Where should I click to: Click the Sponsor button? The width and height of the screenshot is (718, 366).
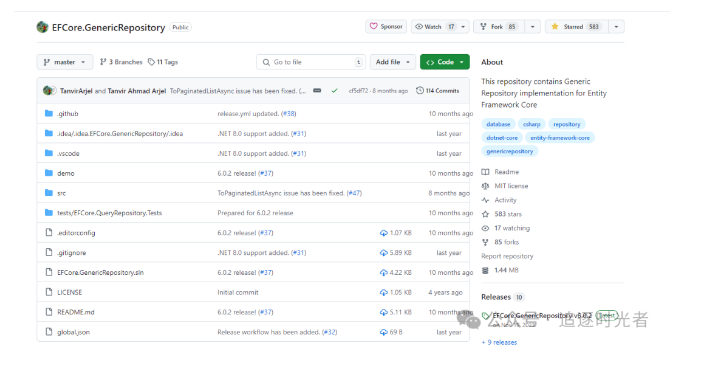[x=386, y=27]
